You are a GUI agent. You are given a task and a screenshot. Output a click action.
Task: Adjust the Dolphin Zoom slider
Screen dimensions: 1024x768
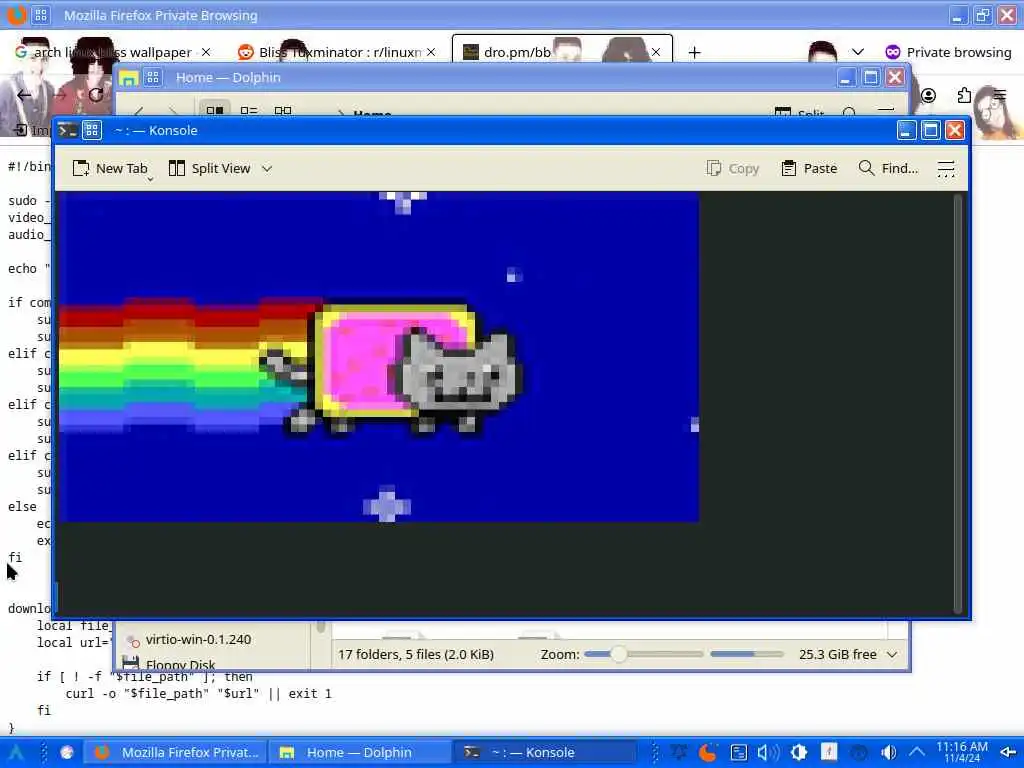tap(643, 654)
